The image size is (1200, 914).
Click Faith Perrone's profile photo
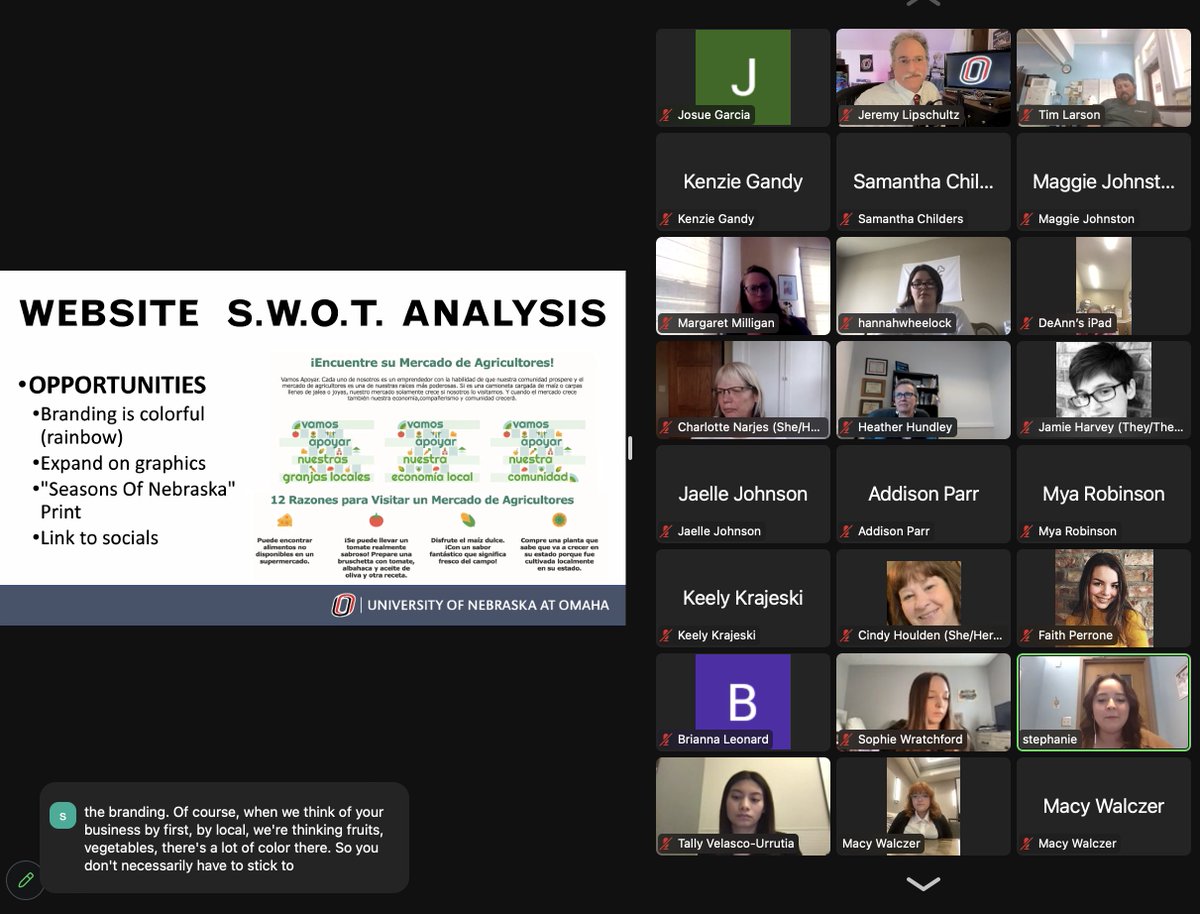pyautogui.click(x=1104, y=598)
